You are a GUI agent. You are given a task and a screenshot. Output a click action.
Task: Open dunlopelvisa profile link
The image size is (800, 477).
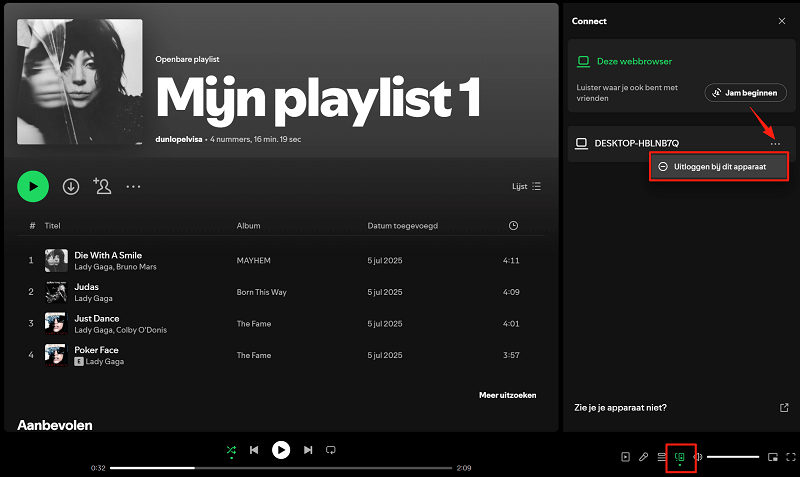pos(179,139)
